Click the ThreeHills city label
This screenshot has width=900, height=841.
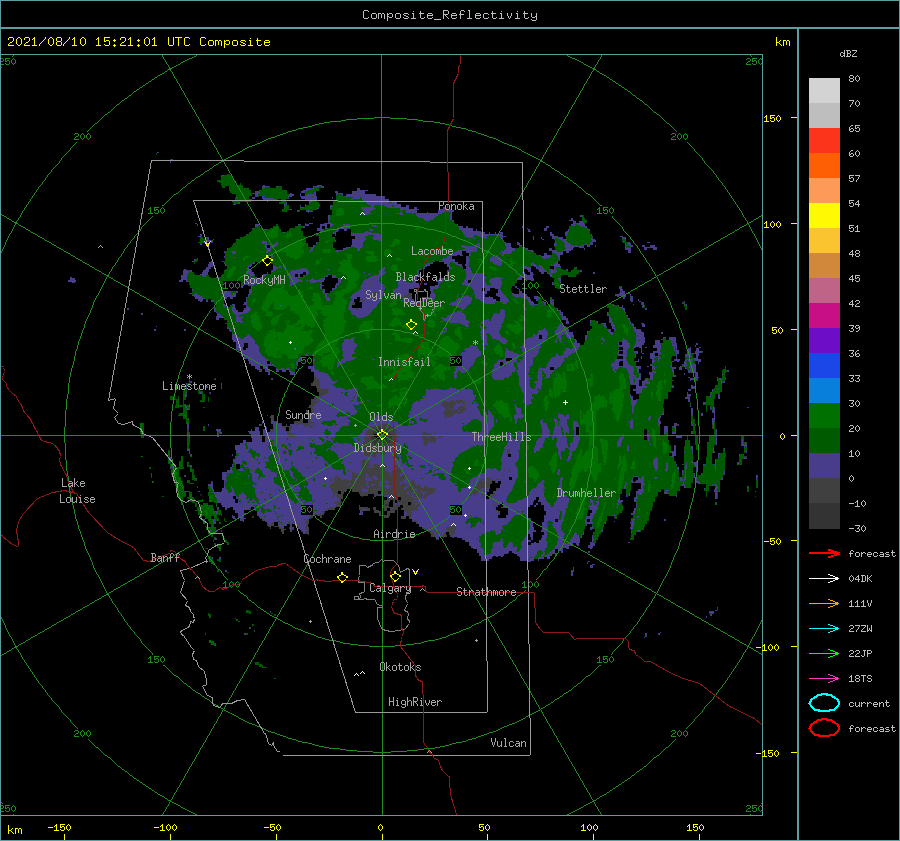(502, 437)
